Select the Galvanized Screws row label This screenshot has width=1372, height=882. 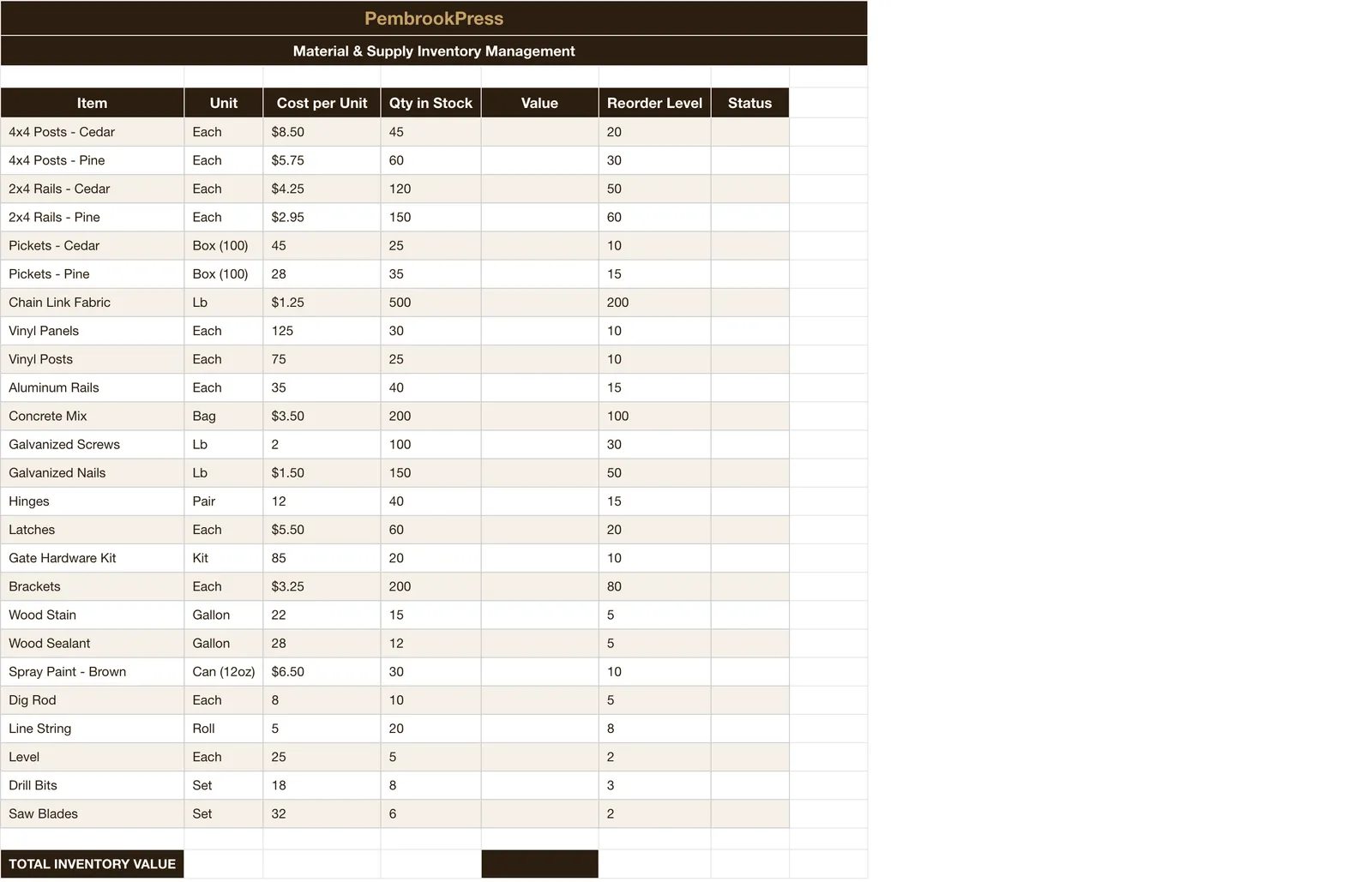pos(92,445)
